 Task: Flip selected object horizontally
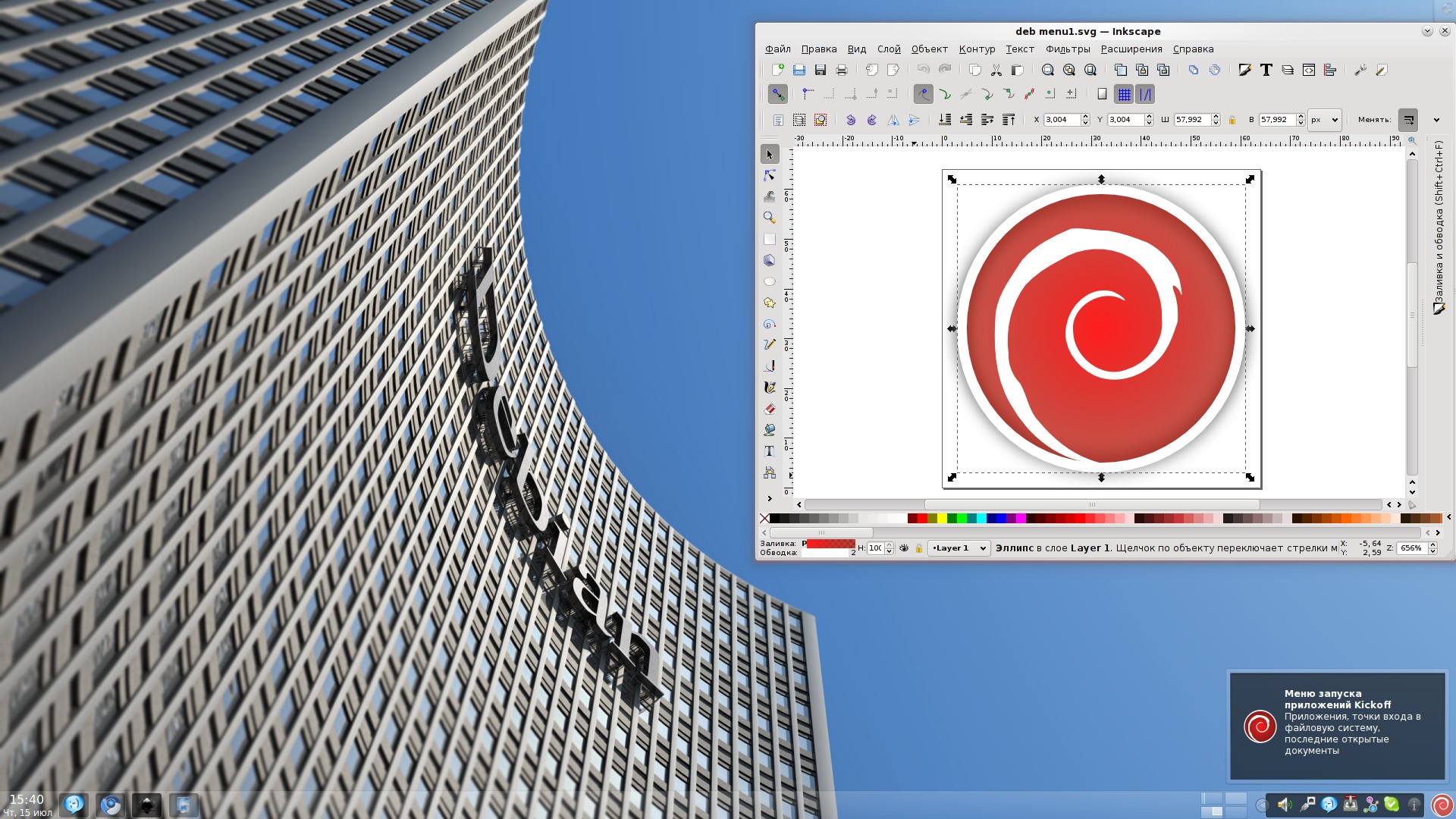[x=893, y=120]
